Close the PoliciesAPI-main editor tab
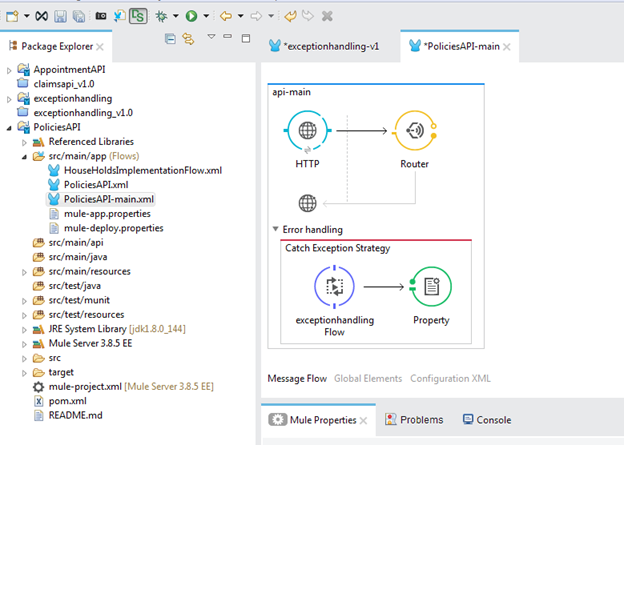This screenshot has height=604, width=624. click(507, 47)
